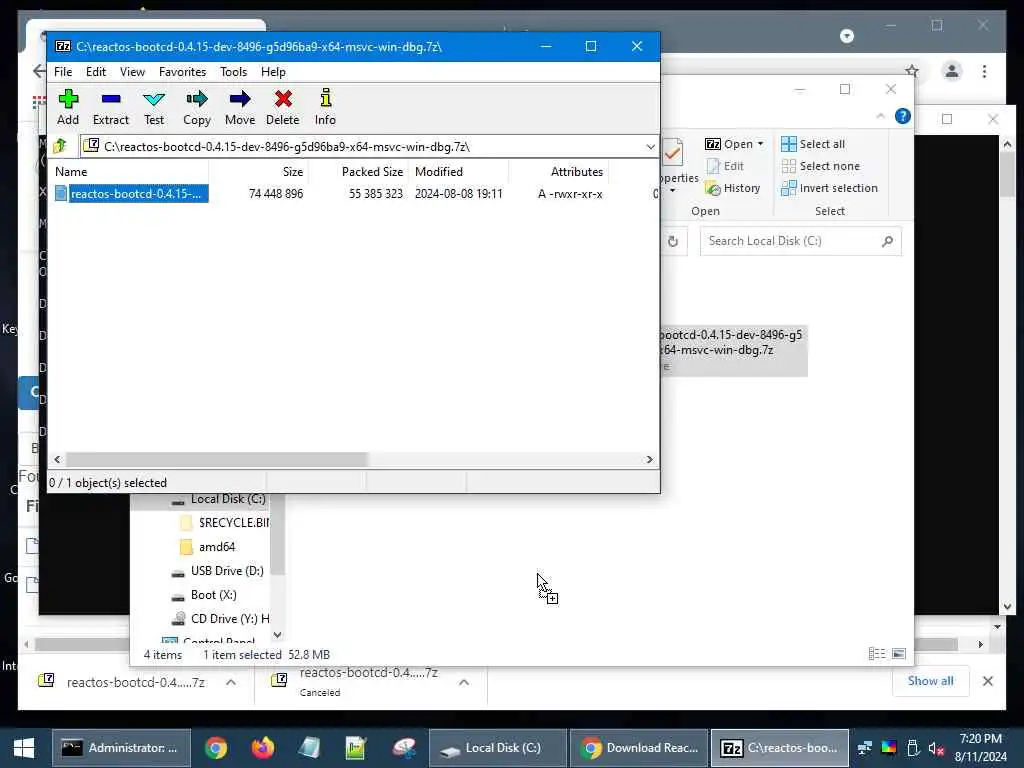Image resolution: width=1024 pixels, height=768 pixels.
Task: Select the Copy toolbar icon
Action: [x=197, y=107]
